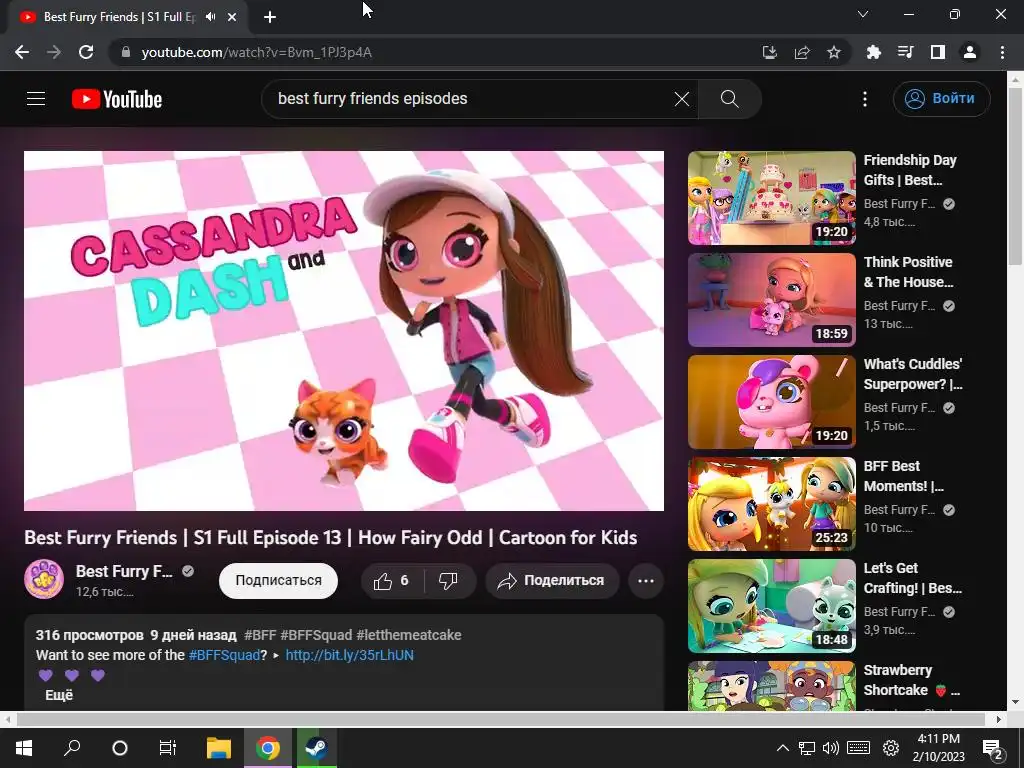Screen dimensions: 1024x768
Task: Open the notification center icon
Action: coord(993,749)
